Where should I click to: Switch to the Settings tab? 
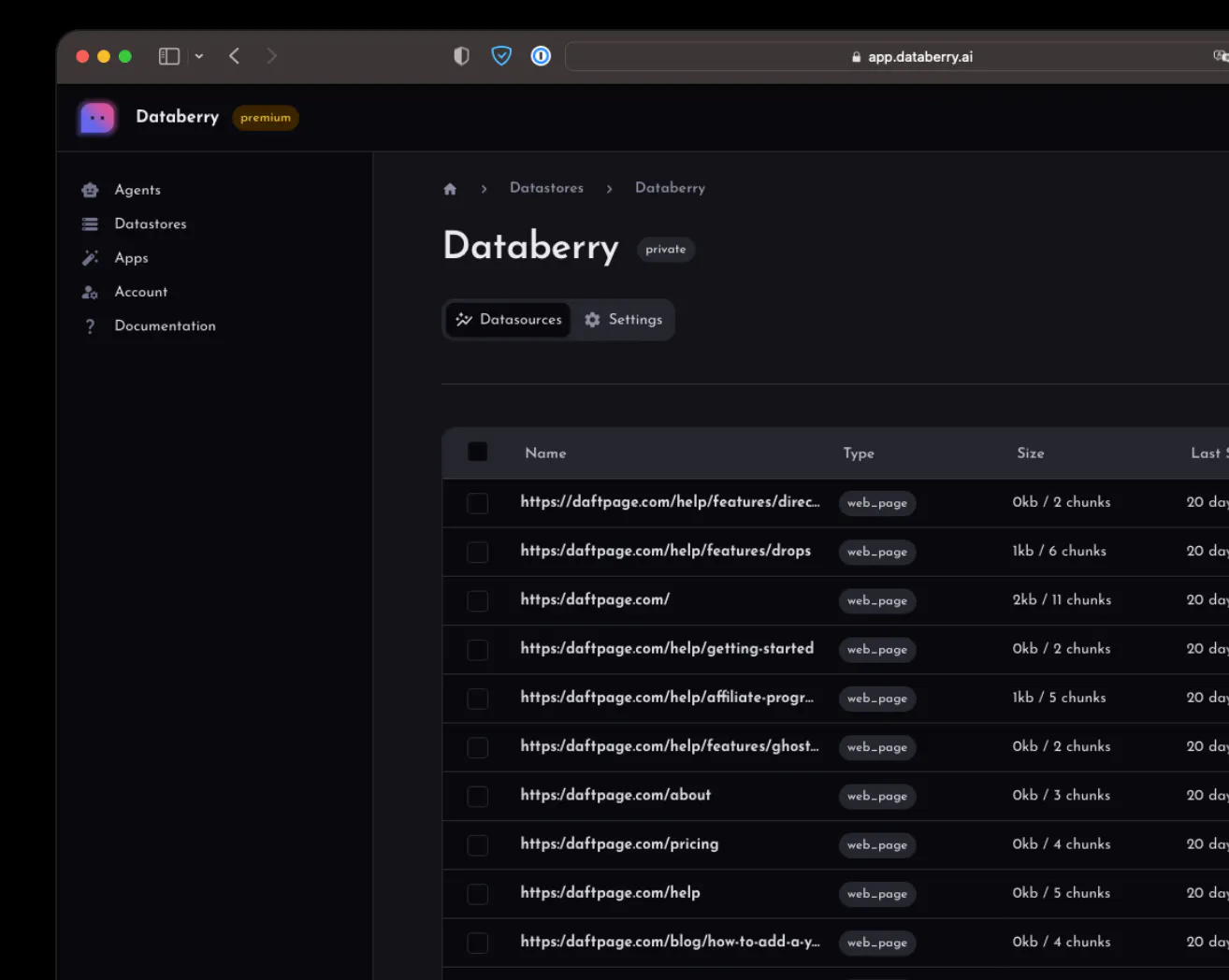[624, 320]
